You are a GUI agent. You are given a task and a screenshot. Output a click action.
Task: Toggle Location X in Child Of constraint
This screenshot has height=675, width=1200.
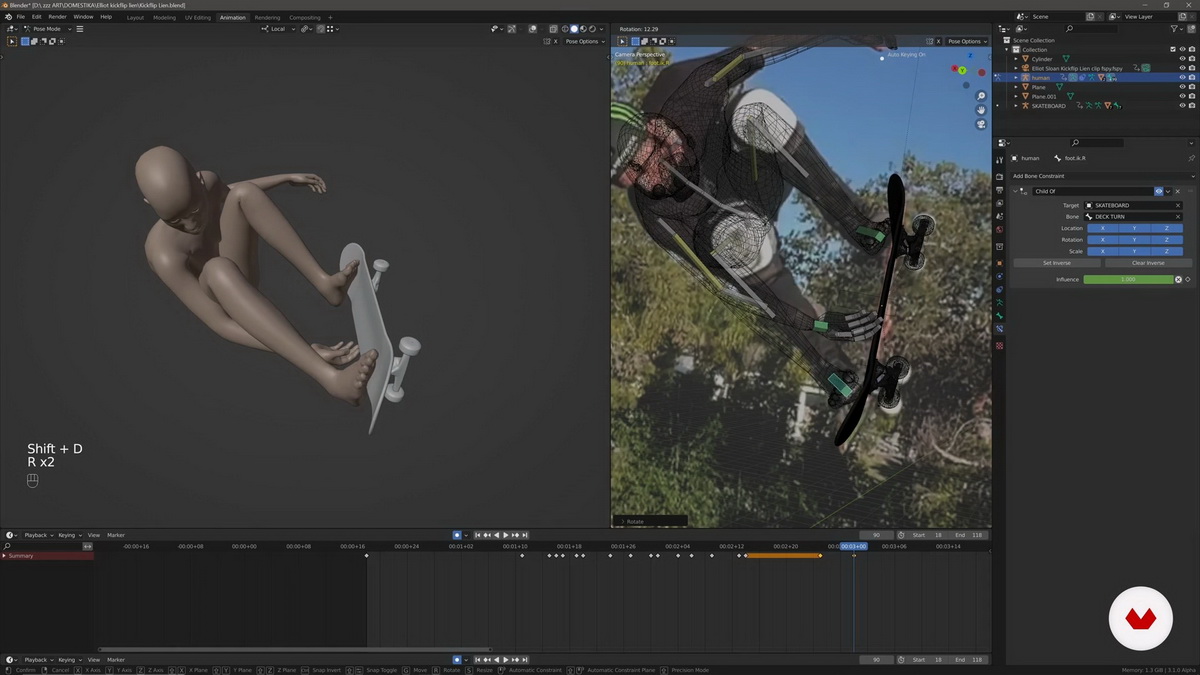click(1102, 228)
